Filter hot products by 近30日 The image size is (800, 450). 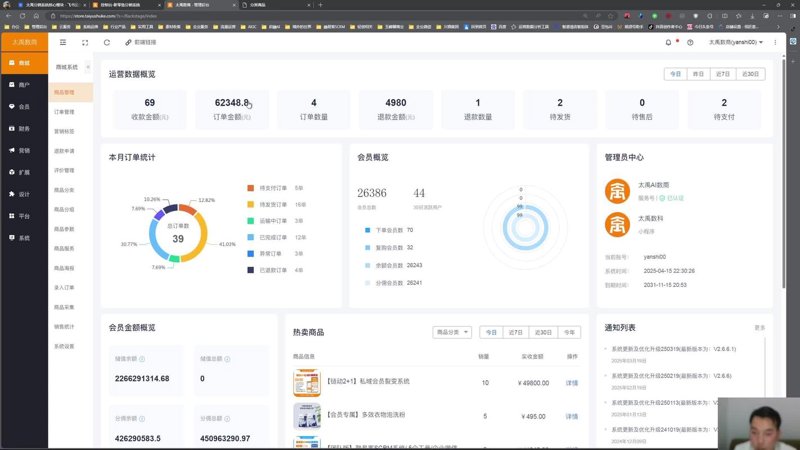tap(543, 332)
